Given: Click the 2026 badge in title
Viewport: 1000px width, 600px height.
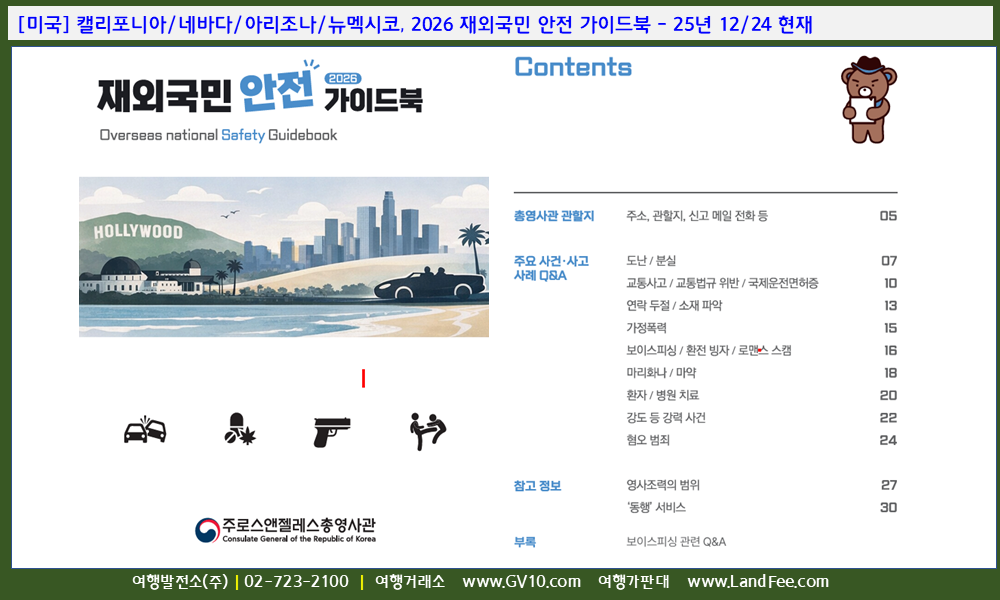Looking at the screenshot, I should (x=343, y=78).
